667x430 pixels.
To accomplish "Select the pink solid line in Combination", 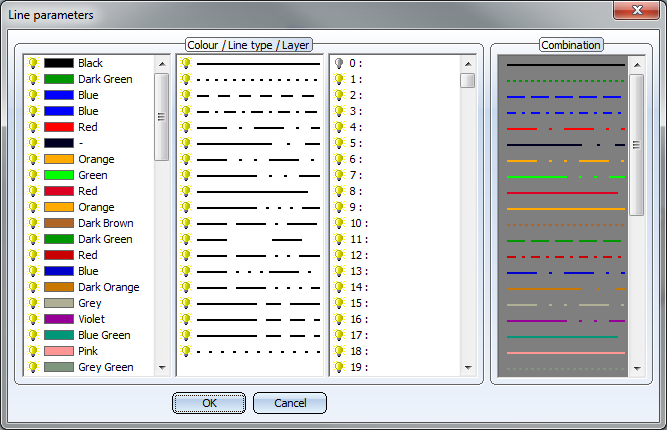I will tap(565, 353).
